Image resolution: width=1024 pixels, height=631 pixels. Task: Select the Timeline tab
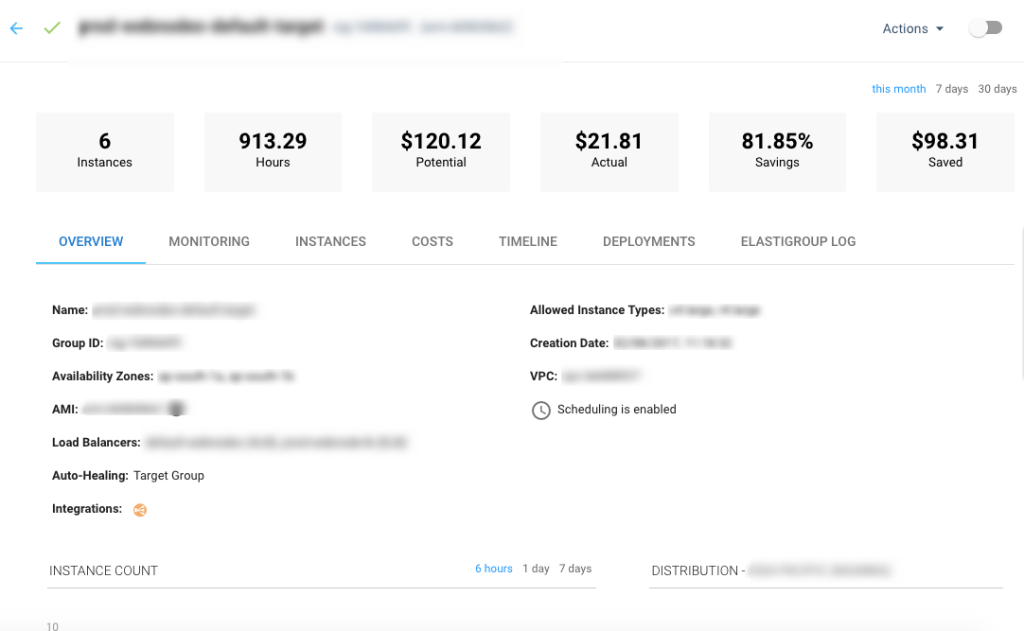528,241
